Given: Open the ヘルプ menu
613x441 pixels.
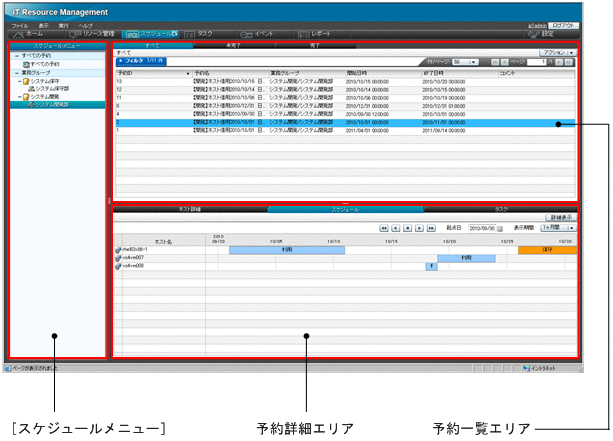Looking at the screenshot, I should coord(85,26).
